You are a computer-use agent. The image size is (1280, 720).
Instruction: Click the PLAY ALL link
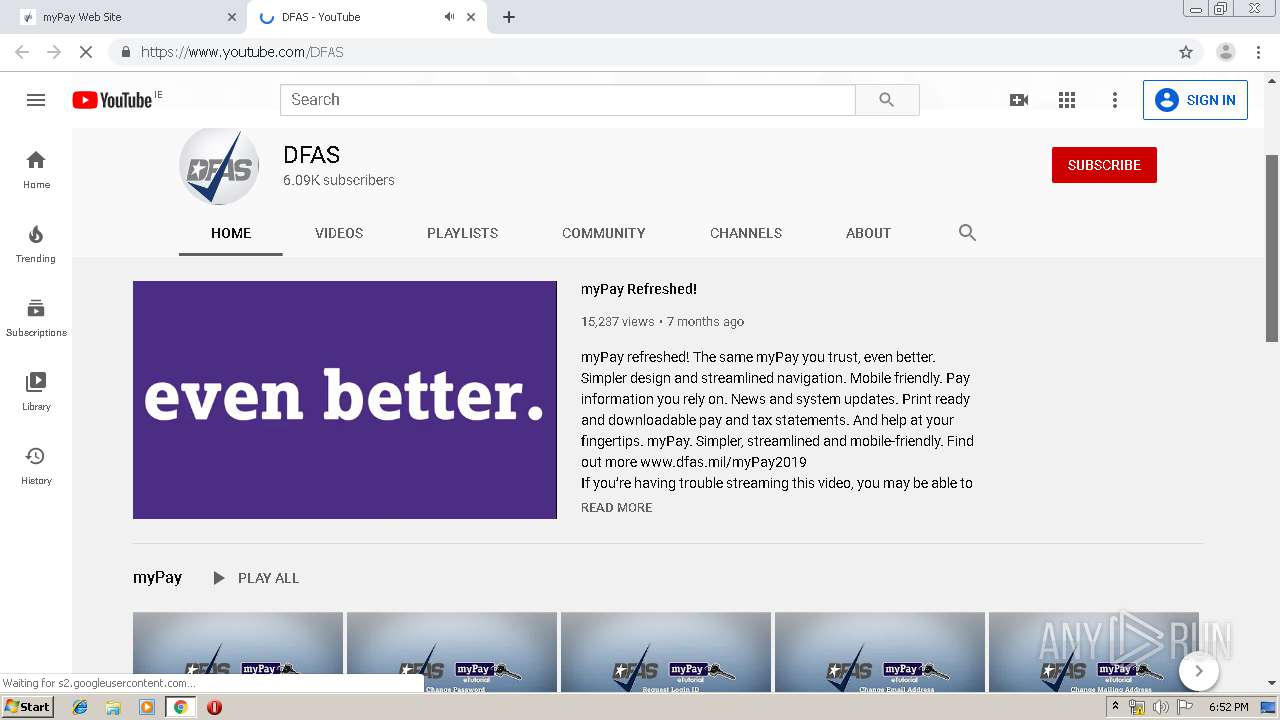click(268, 578)
